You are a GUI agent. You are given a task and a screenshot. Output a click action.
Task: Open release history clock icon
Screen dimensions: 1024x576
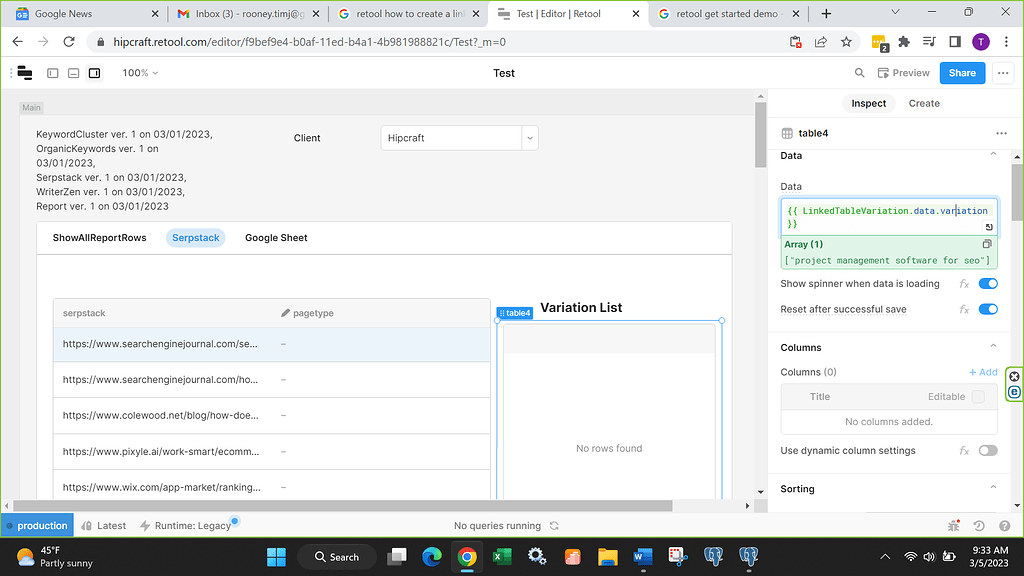977,526
